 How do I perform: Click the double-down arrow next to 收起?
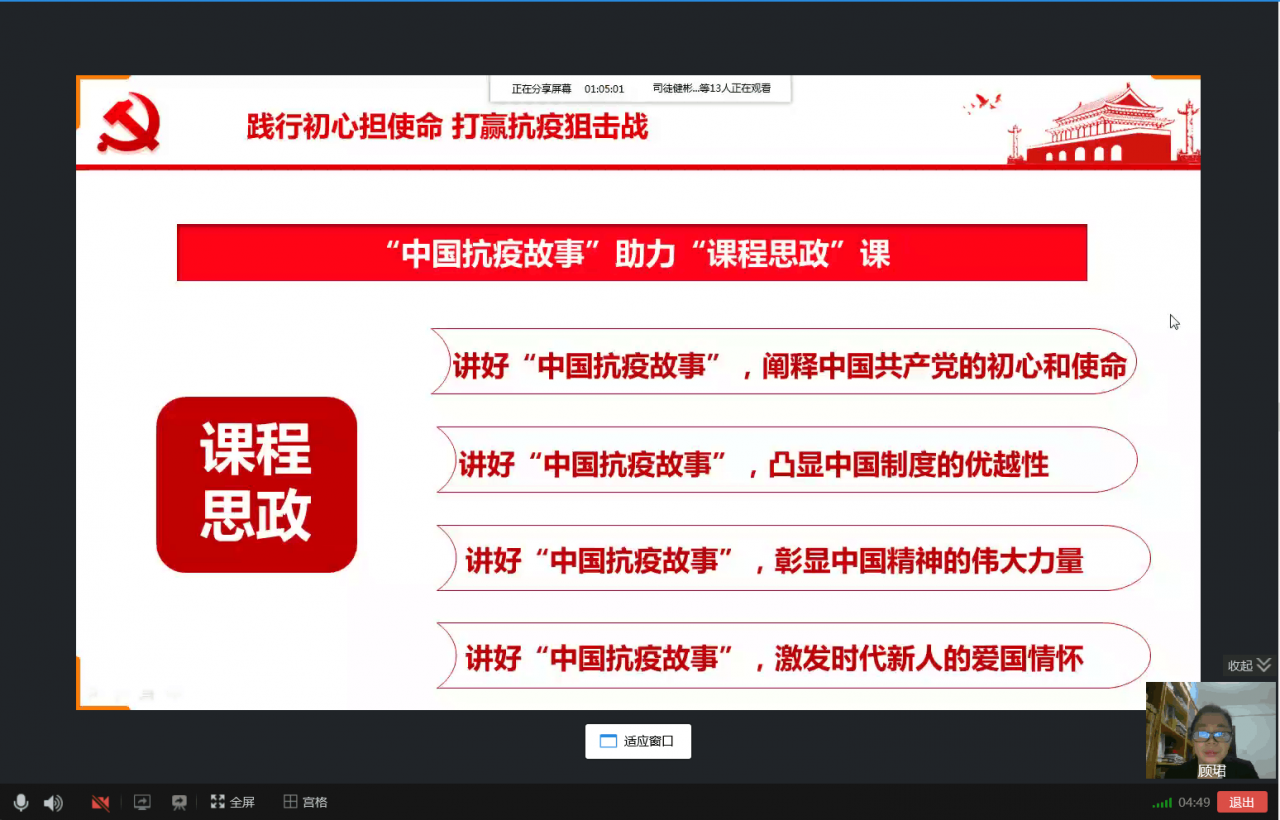coord(1262,664)
